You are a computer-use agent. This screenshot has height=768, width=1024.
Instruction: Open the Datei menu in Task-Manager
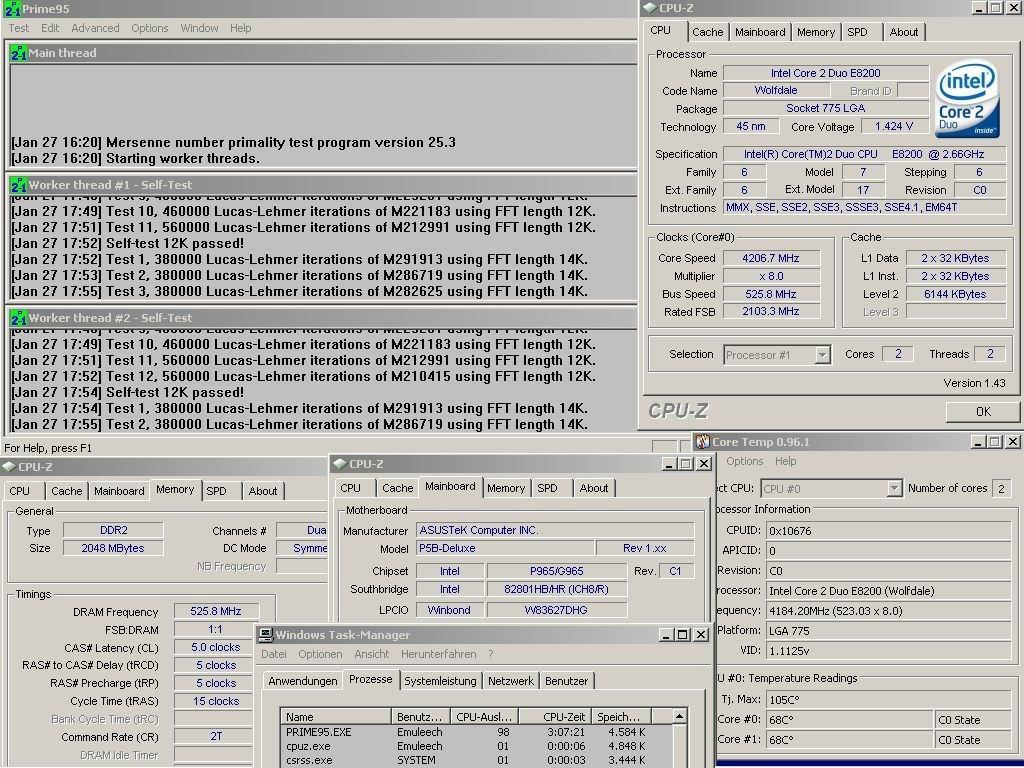274,654
